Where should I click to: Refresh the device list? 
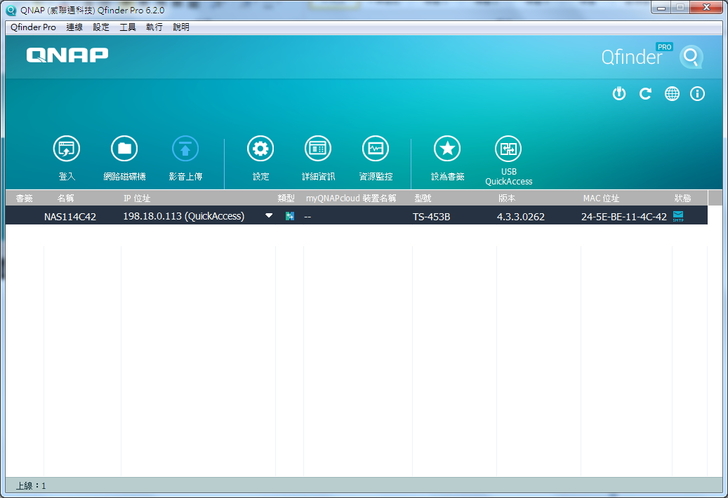tap(645, 93)
